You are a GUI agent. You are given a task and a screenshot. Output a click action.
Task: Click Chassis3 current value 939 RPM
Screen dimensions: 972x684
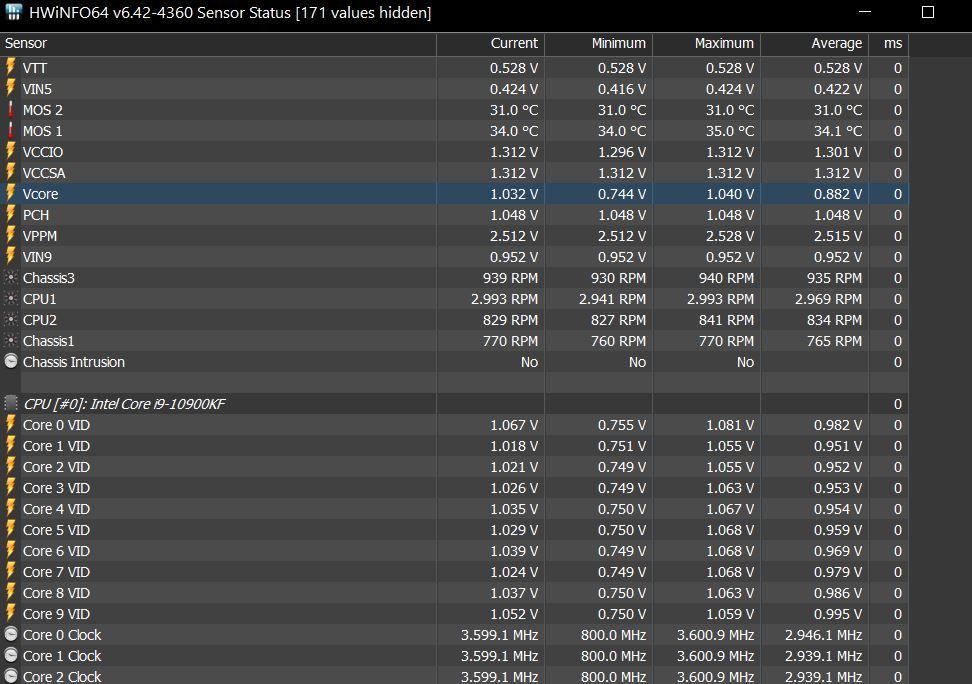510,278
